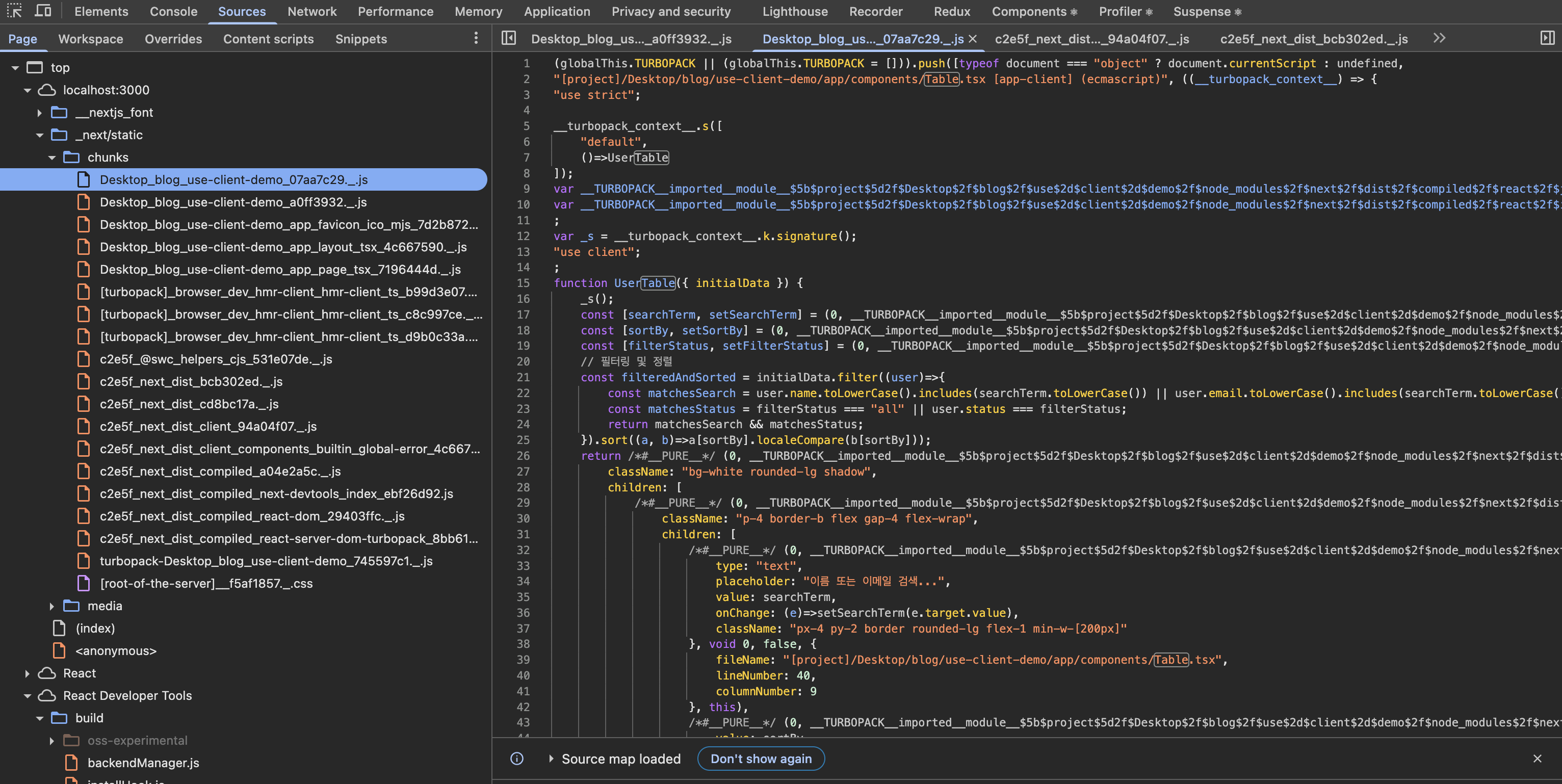Click the hide navigator panel icon

(509, 38)
